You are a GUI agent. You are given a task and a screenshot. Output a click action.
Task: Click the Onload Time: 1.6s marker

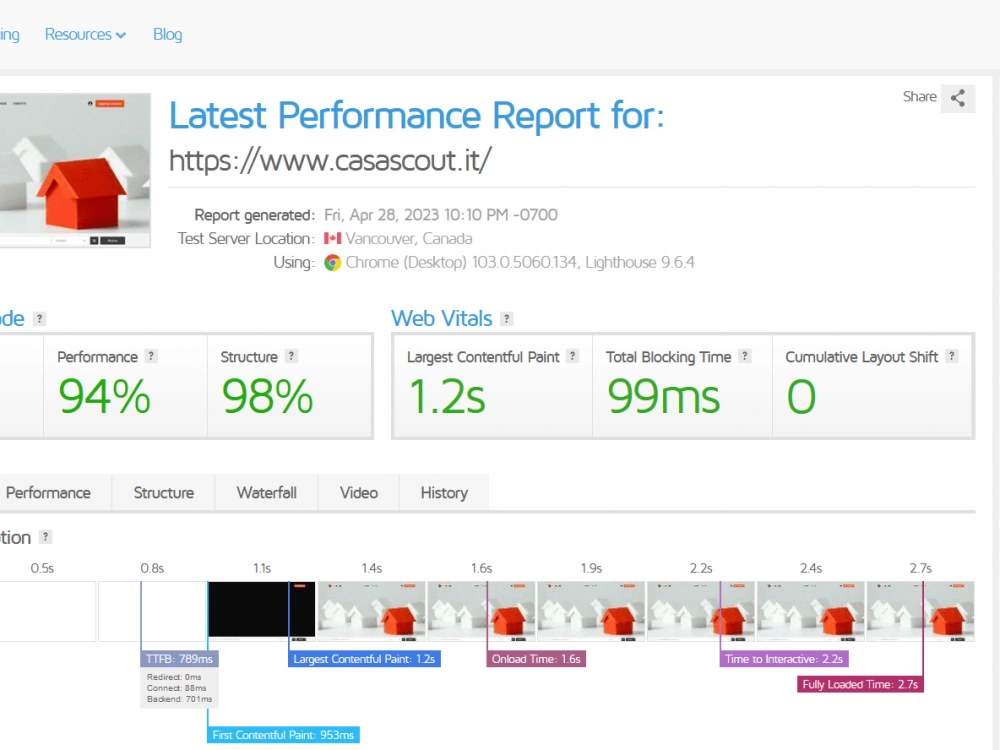click(x=536, y=659)
